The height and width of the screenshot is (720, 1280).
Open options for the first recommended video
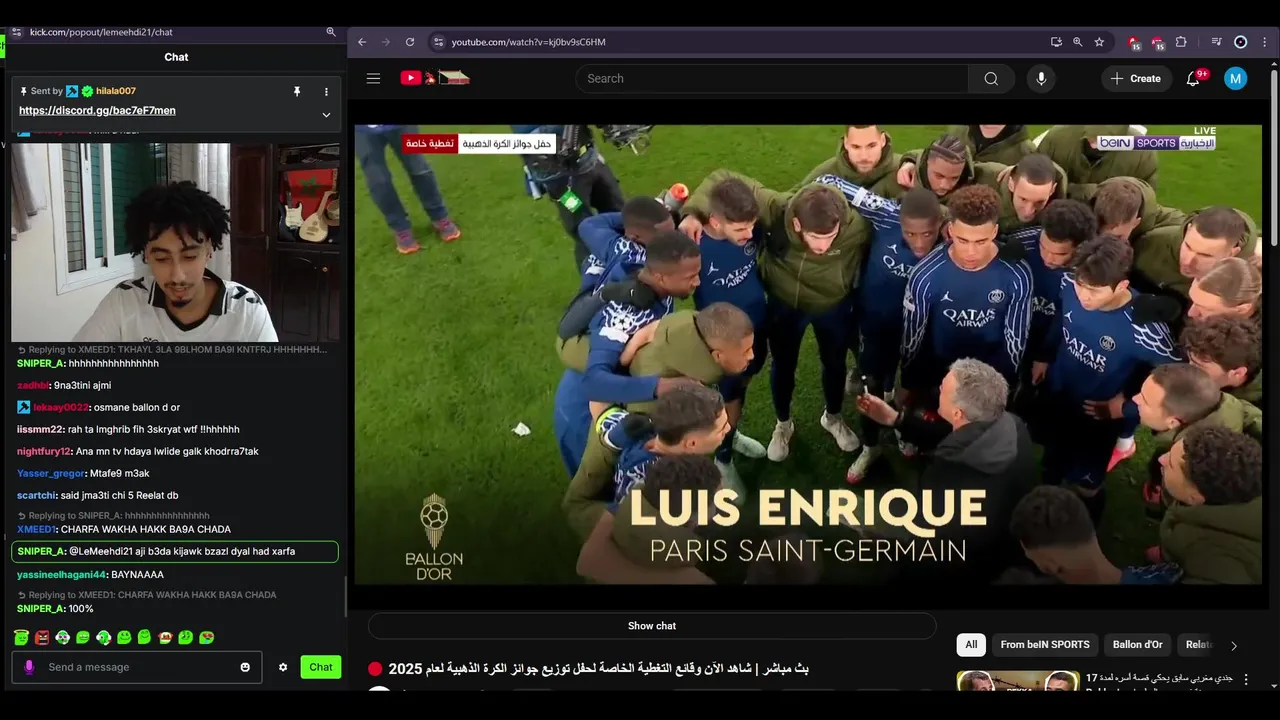1246,679
